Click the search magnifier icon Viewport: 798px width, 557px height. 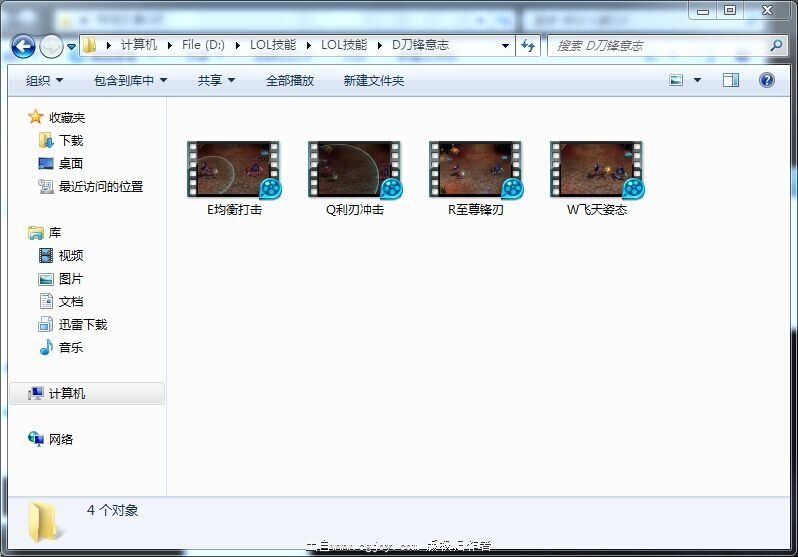pos(776,46)
